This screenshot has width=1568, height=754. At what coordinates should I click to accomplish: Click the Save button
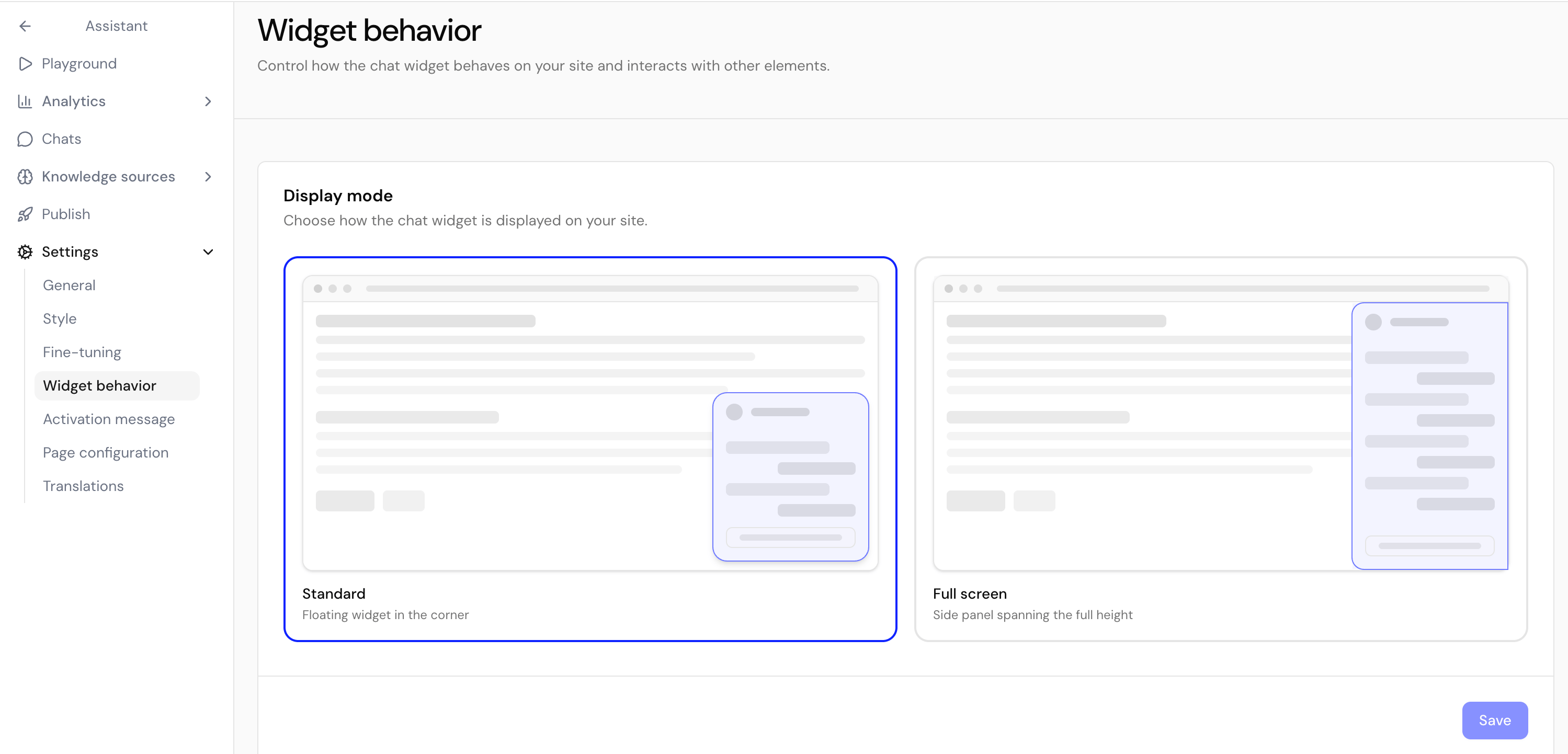point(1495,721)
